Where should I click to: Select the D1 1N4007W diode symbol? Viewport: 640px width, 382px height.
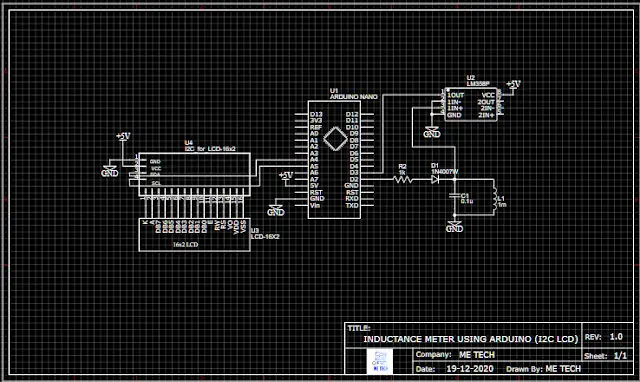[436, 179]
